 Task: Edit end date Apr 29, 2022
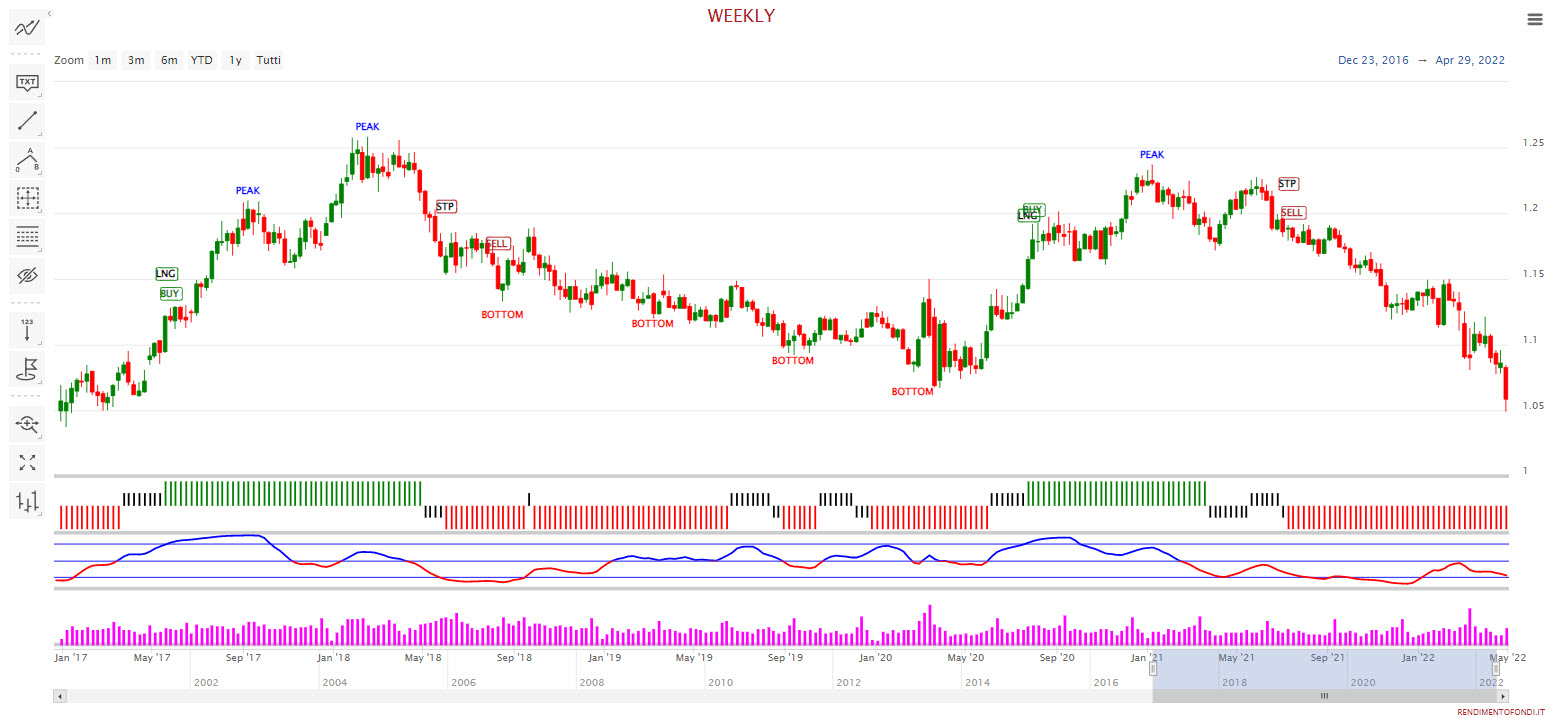[x=1470, y=60]
